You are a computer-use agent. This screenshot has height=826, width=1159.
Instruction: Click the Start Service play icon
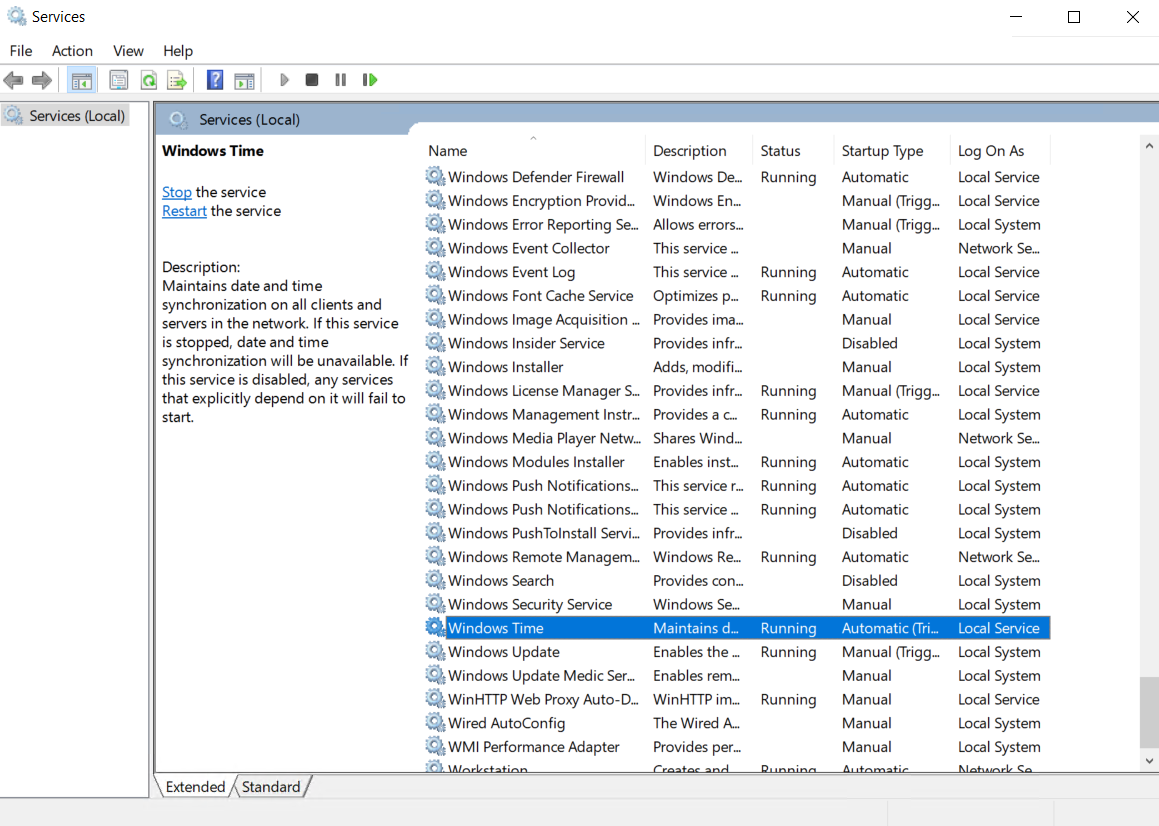[284, 80]
